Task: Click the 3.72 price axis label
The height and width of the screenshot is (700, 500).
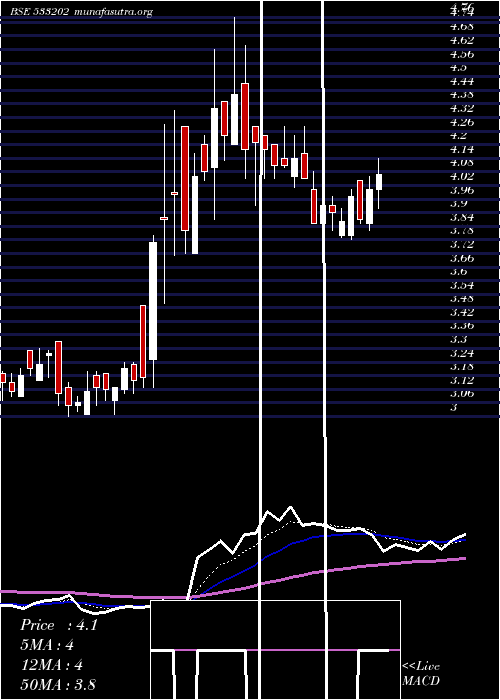Action: 462,244
